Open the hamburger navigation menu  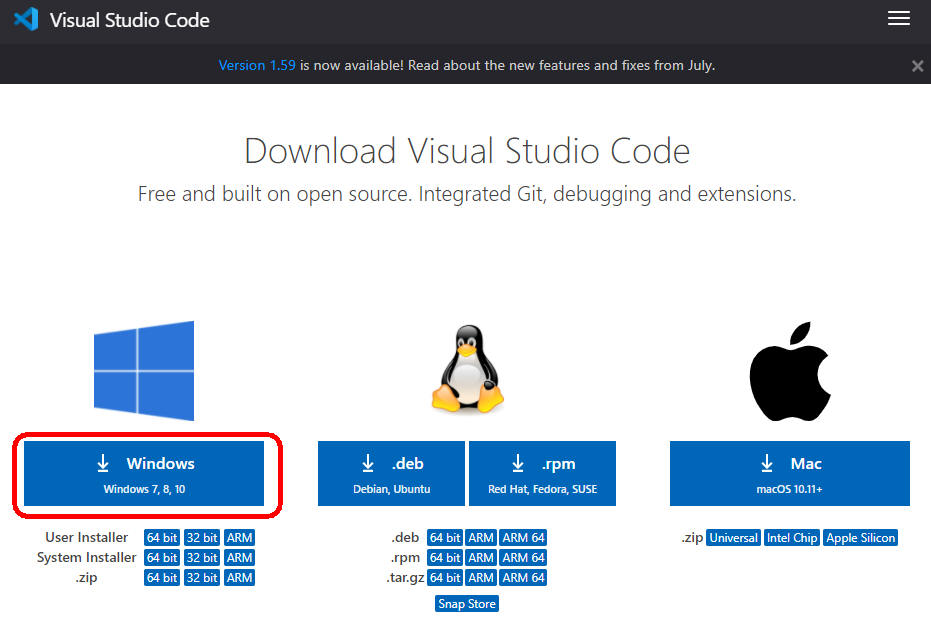pos(898,18)
